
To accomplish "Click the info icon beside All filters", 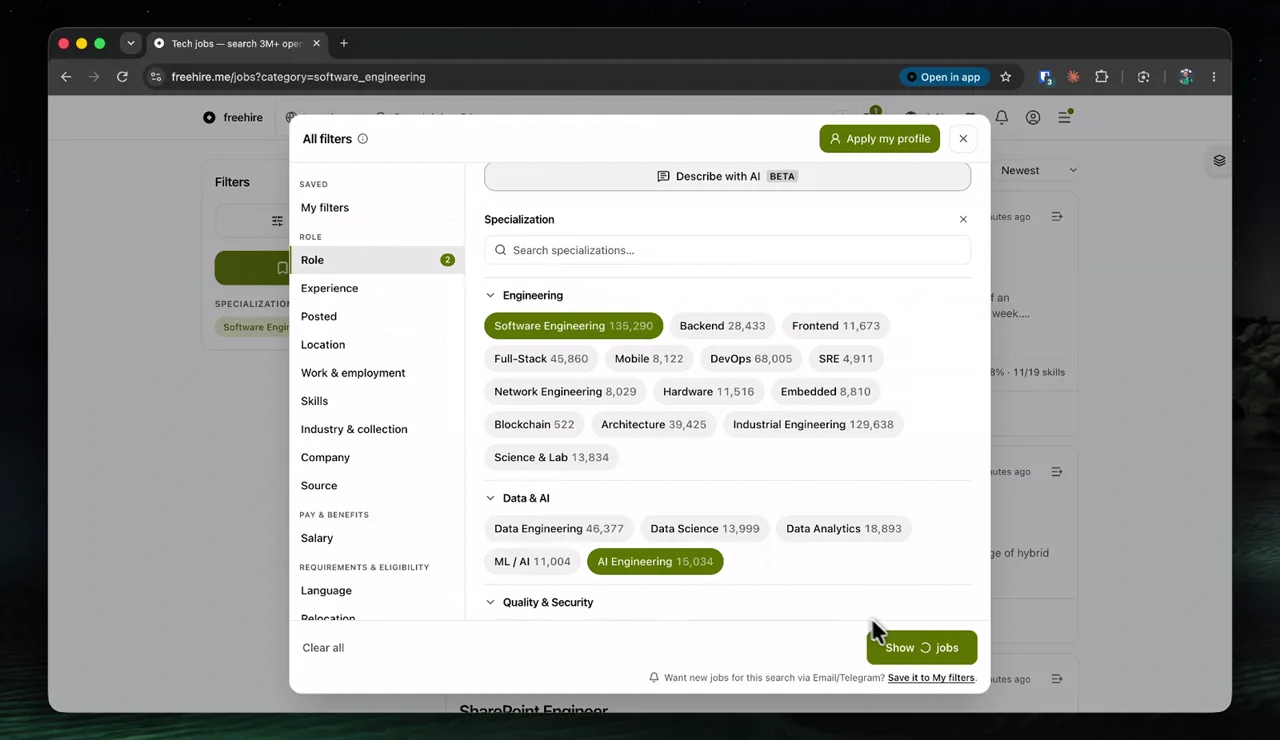I will pos(363,139).
